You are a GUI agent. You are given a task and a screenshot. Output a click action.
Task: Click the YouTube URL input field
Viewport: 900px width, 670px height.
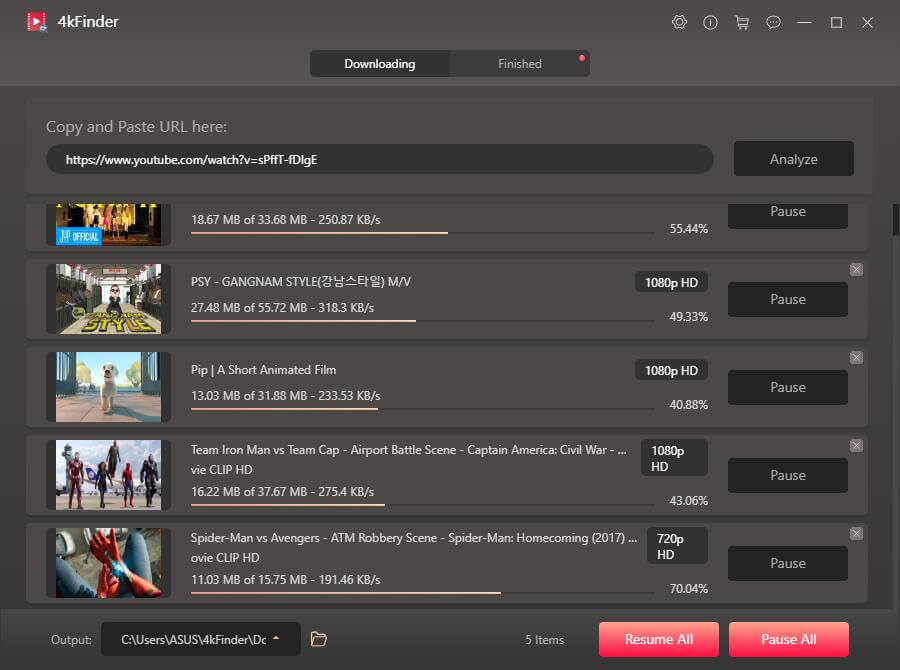point(380,159)
